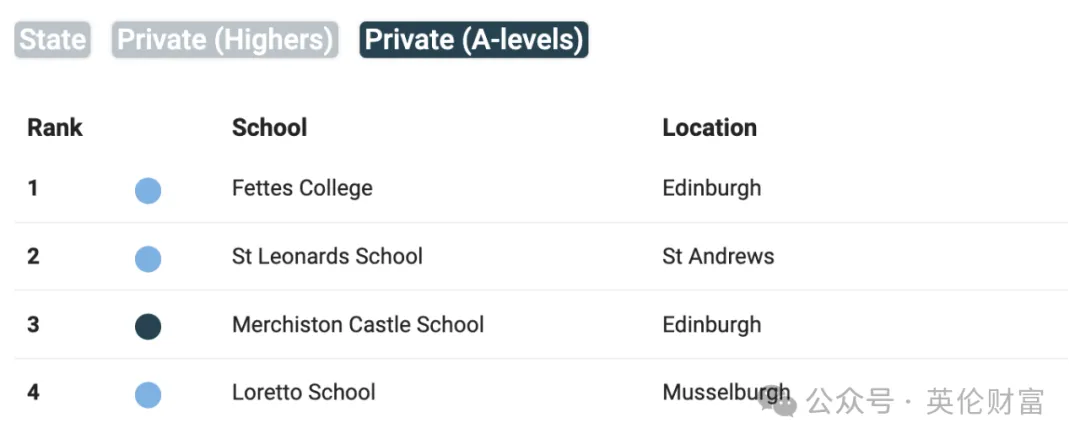Select the Private (A-levels) tab
Image resolution: width=1080 pixels, height=445 pixels.
point(474,40)
